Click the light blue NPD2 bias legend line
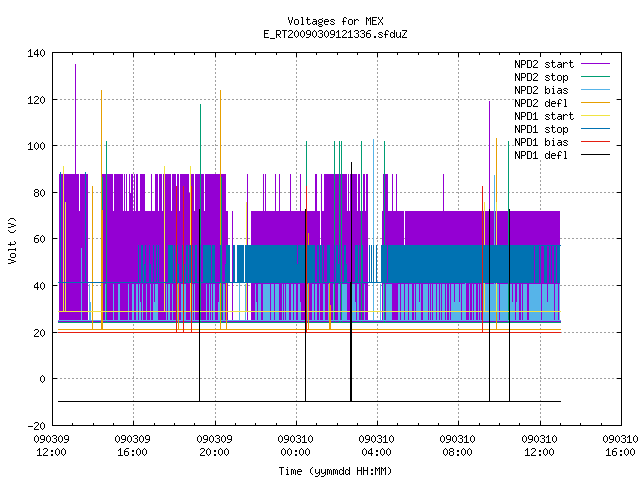640x480 pixels. click(595, 90)
